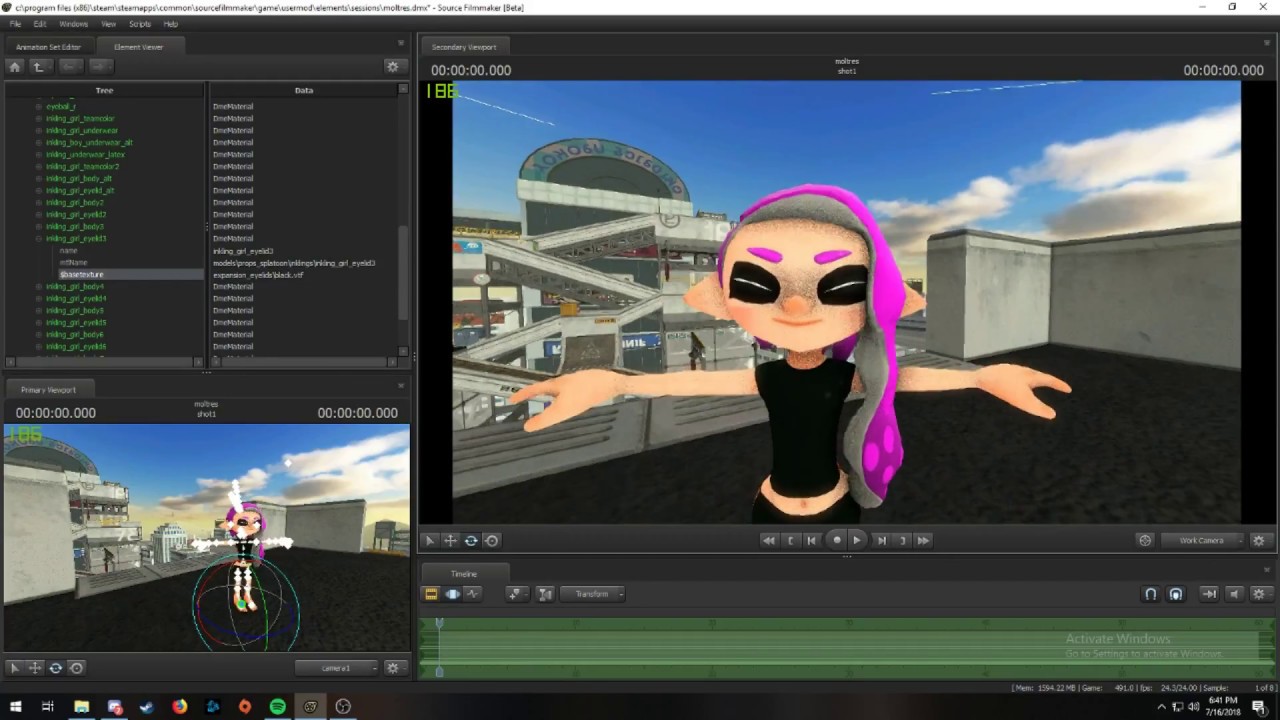Click the Element Viewer vertical scrollbar

click(x=404, y=271)
